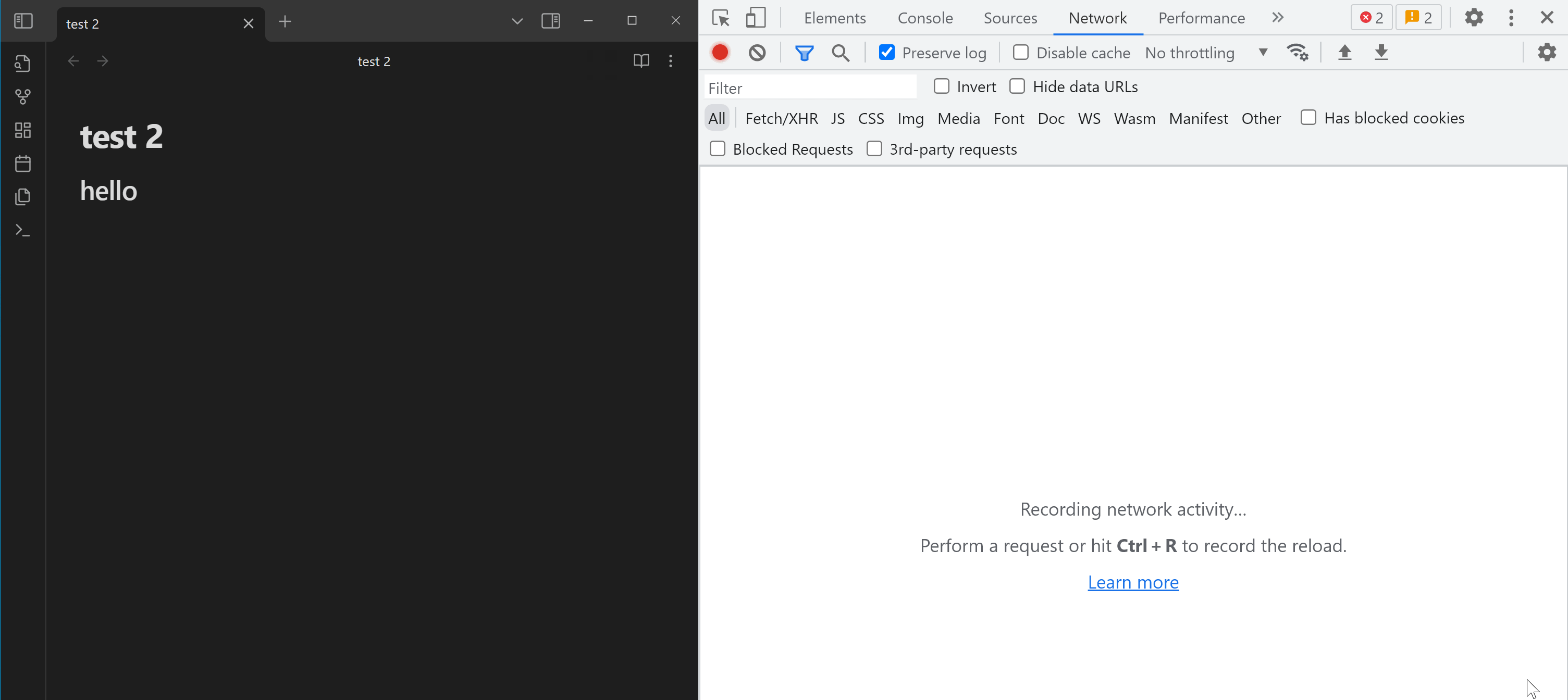Open the canvas grid sidebar icon
The height and width of the screenshot is (700, 1568).
pos(22,130)
